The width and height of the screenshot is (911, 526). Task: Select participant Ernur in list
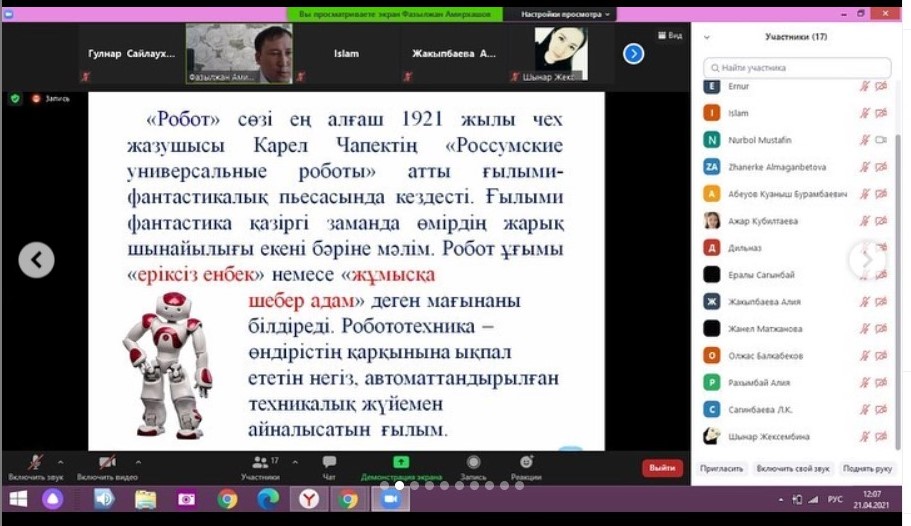click(796, 87)
